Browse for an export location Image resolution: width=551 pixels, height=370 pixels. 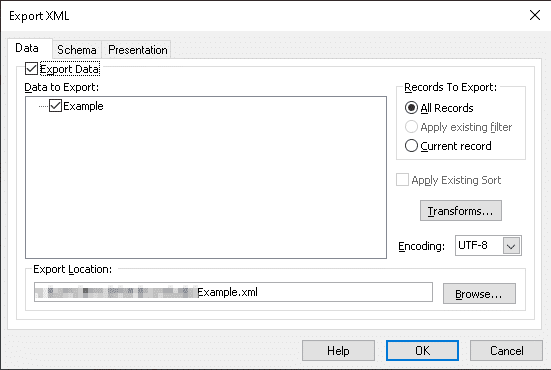pos(479,293)
